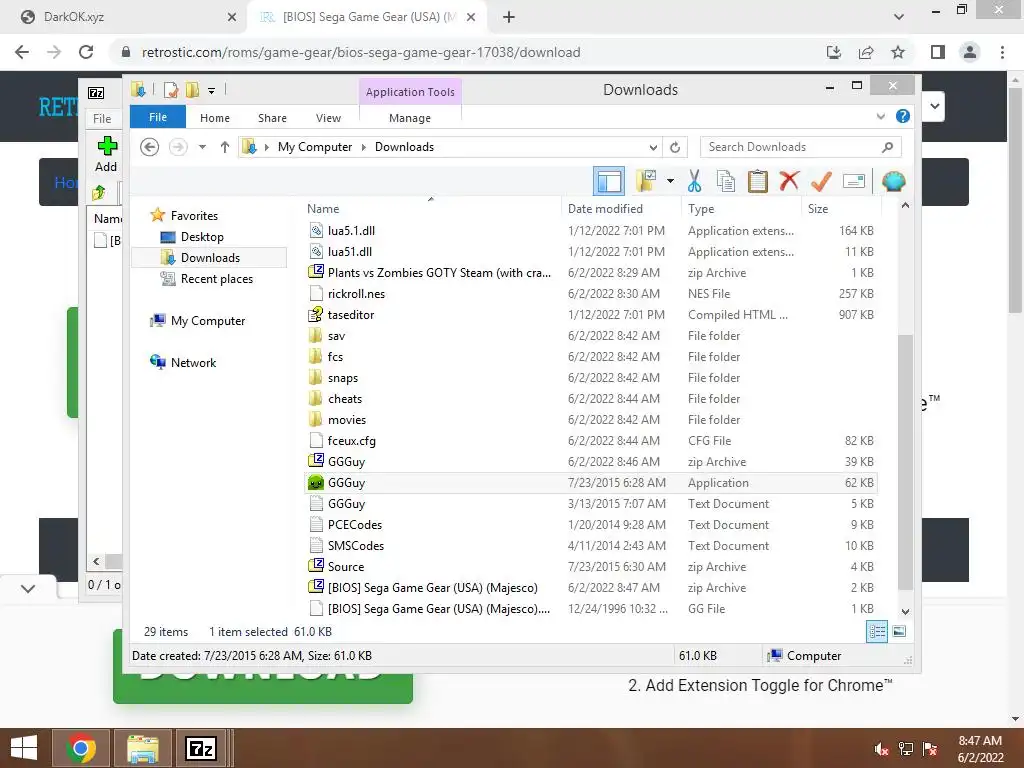This screenshot has width=1024, height=768.
Task: Click the Application Tools contextual tab
Action: pos(410,92)
